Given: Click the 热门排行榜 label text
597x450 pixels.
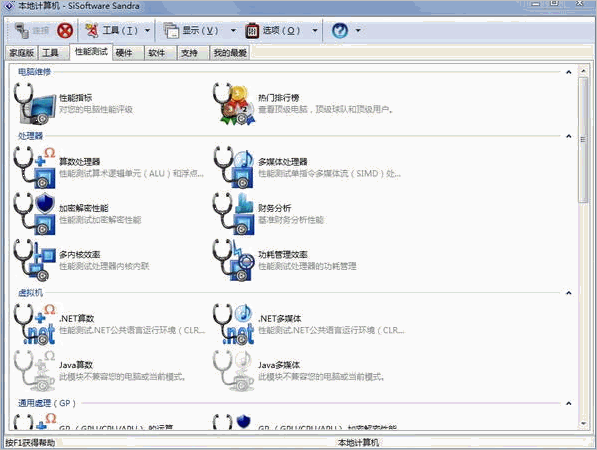Looking at the screenshot, I should tap(279, 98).
